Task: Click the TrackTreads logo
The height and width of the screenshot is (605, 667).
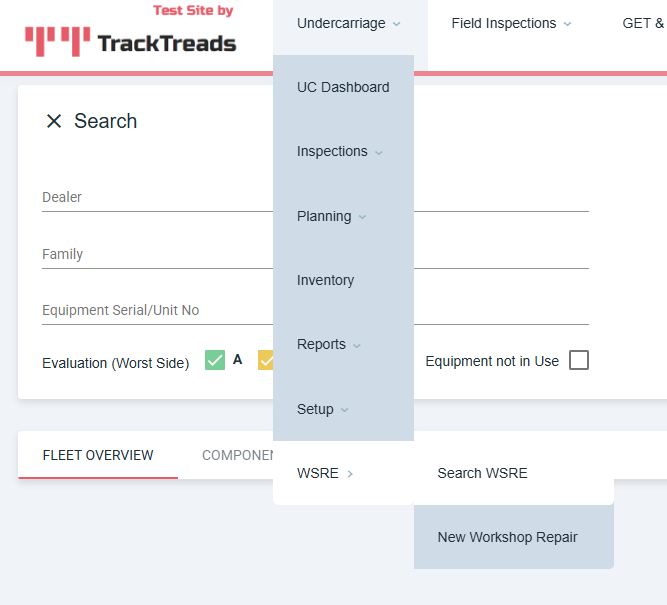Action: pyautogui.click(x=131, y=41)
